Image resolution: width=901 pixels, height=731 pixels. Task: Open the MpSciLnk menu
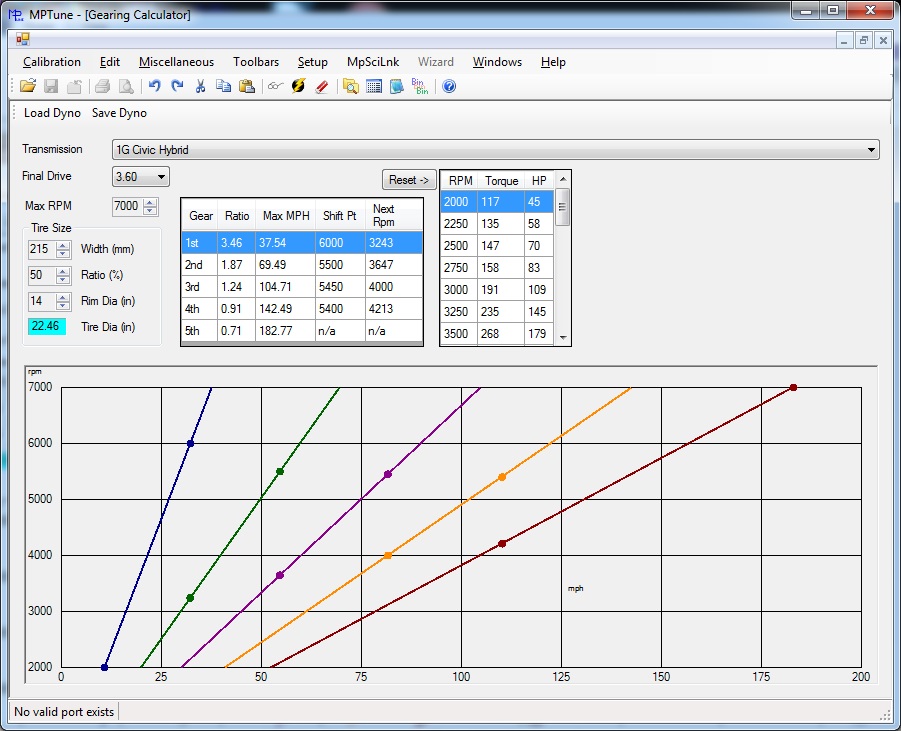[x=373, y=62]
